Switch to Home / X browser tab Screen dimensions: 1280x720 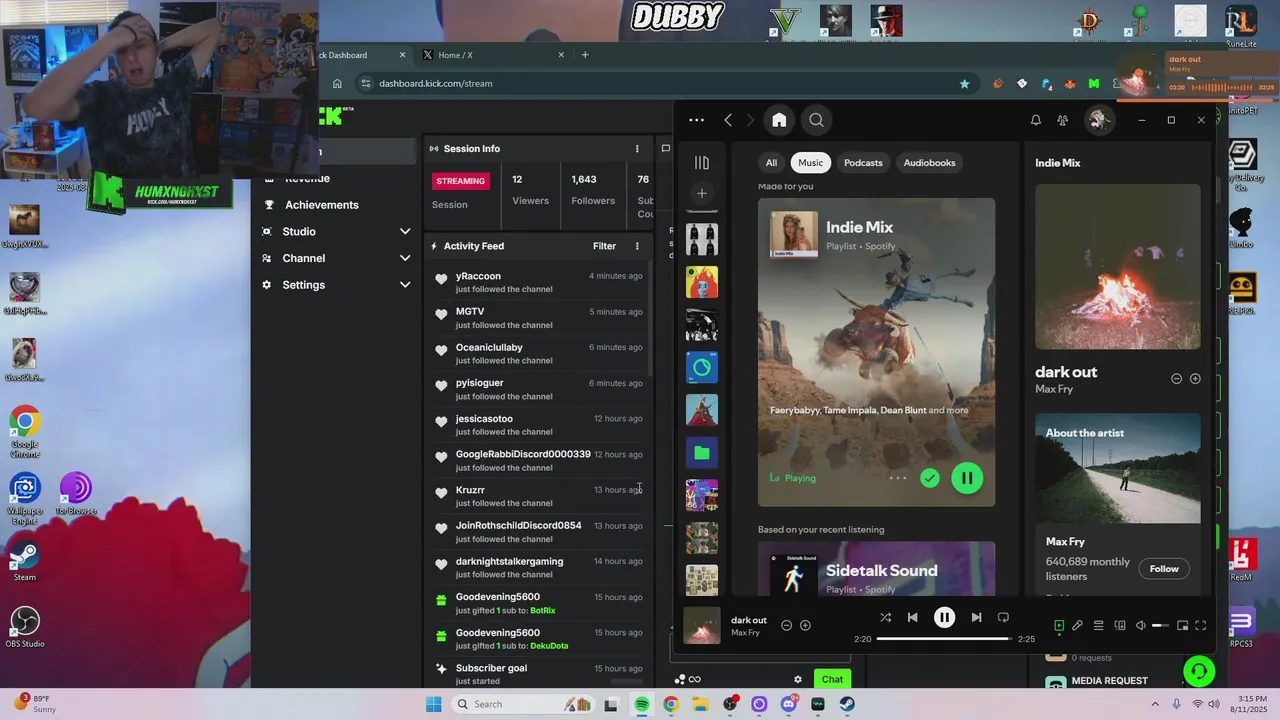(x=489, y=55)
